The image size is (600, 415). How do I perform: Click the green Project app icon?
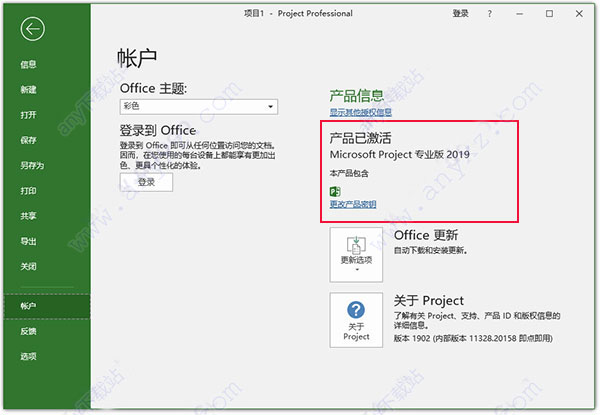point(335,191)
